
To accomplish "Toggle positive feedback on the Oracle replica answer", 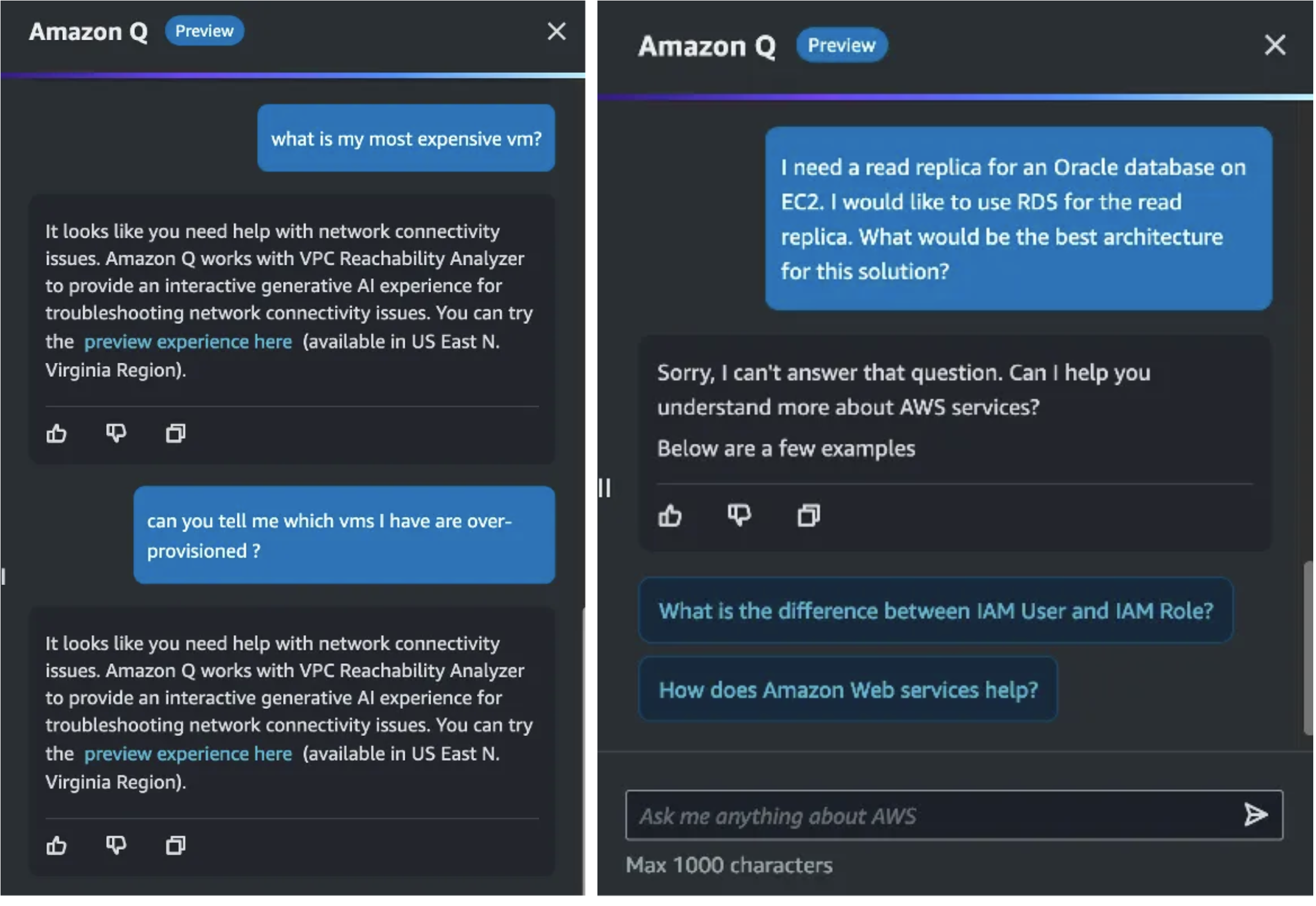I will (x=670, y=515).
